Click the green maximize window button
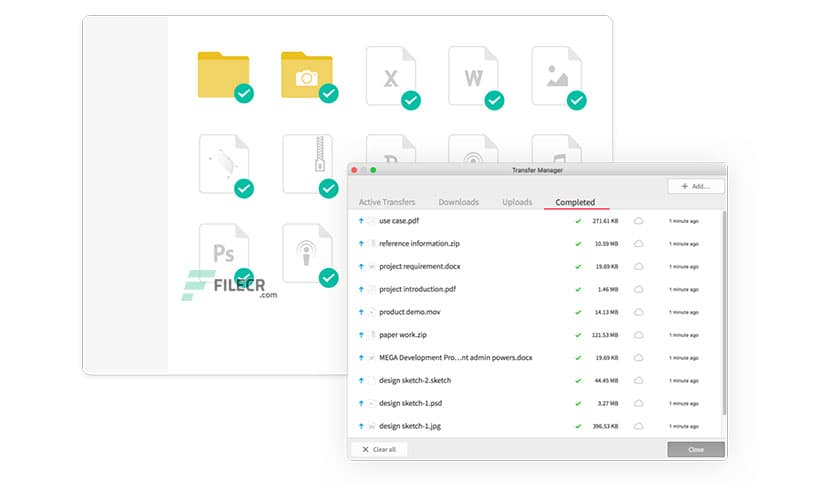This screenshot has width=836, height=484. click(373, 170)
